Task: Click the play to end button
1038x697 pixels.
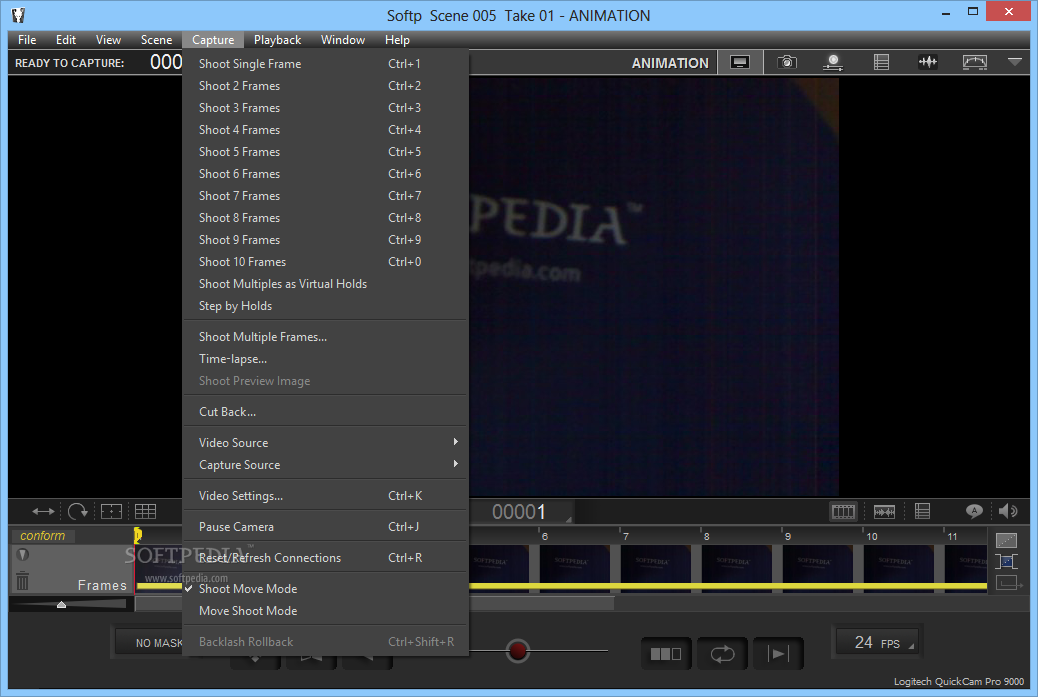Action: coord(778,654)
